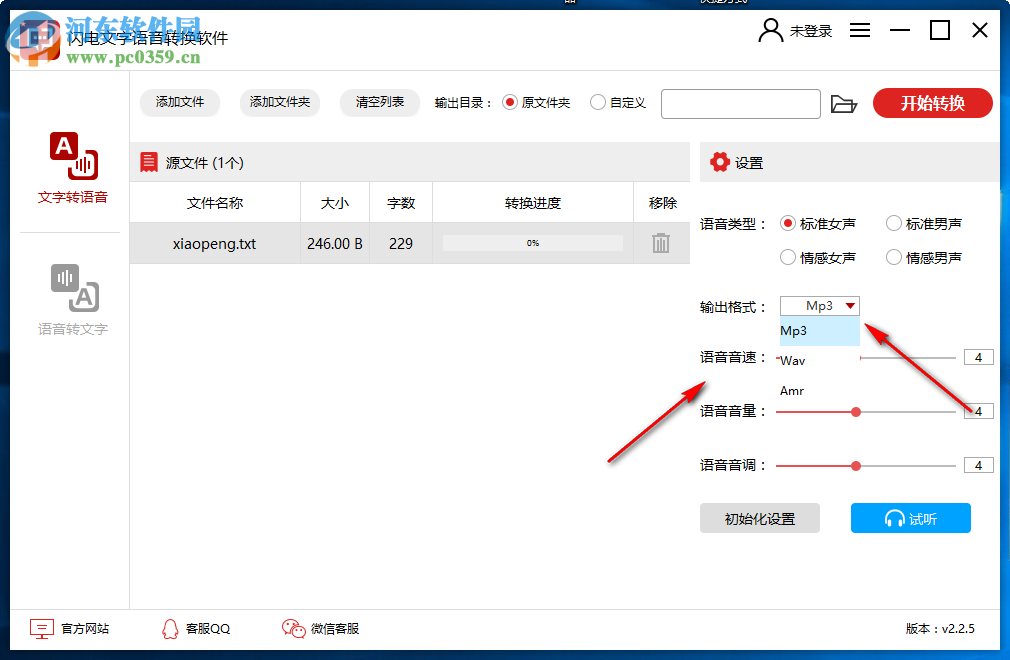
Task: Select the xiaopeng.txt file row
Action: pyautogui.click(x=410, y=243)
